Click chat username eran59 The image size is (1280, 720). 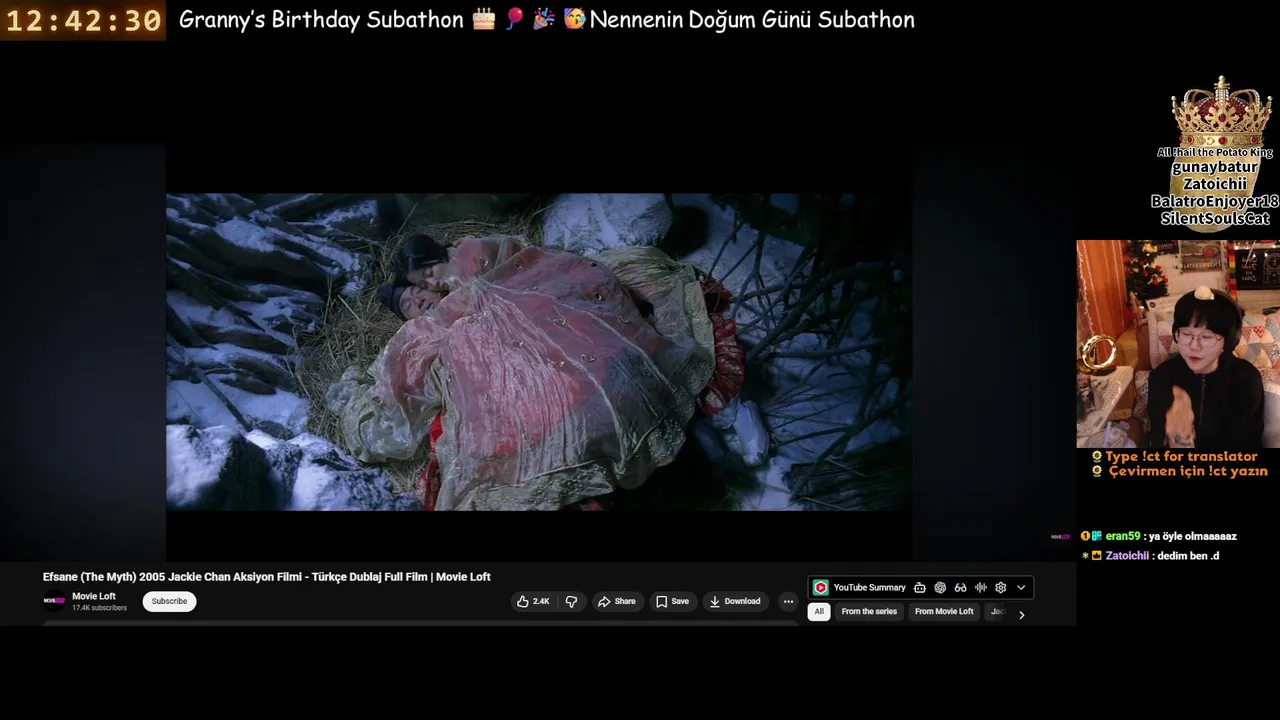pyautogui.click(x=1123, y=537)
